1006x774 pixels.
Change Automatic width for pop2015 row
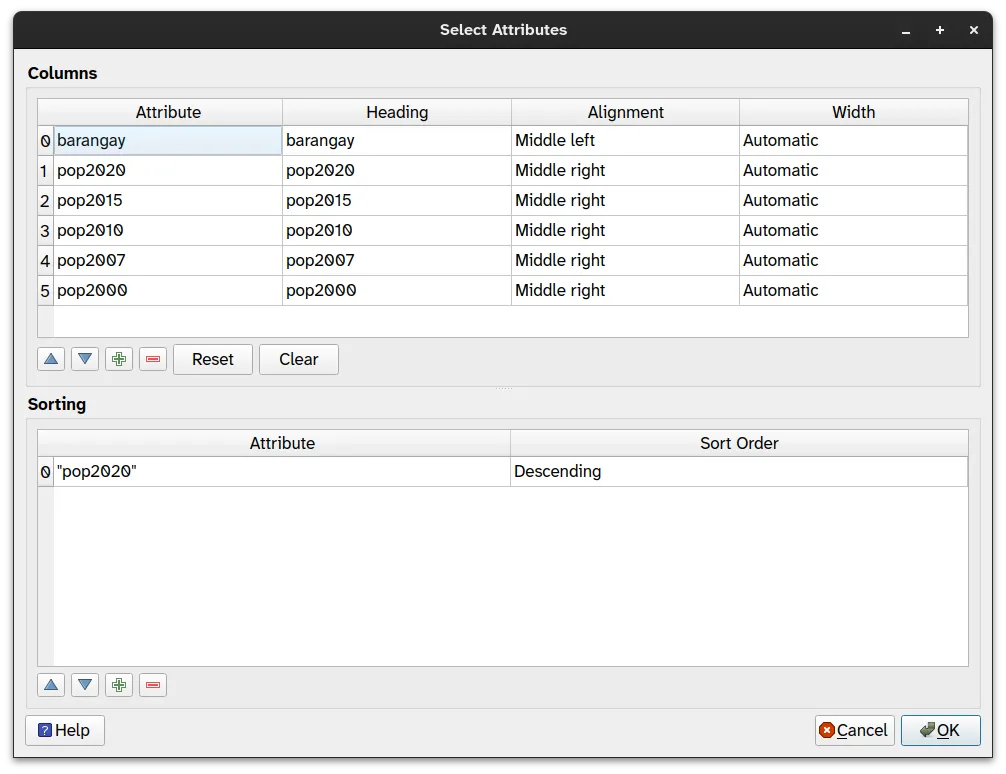[x=852, y=200]
